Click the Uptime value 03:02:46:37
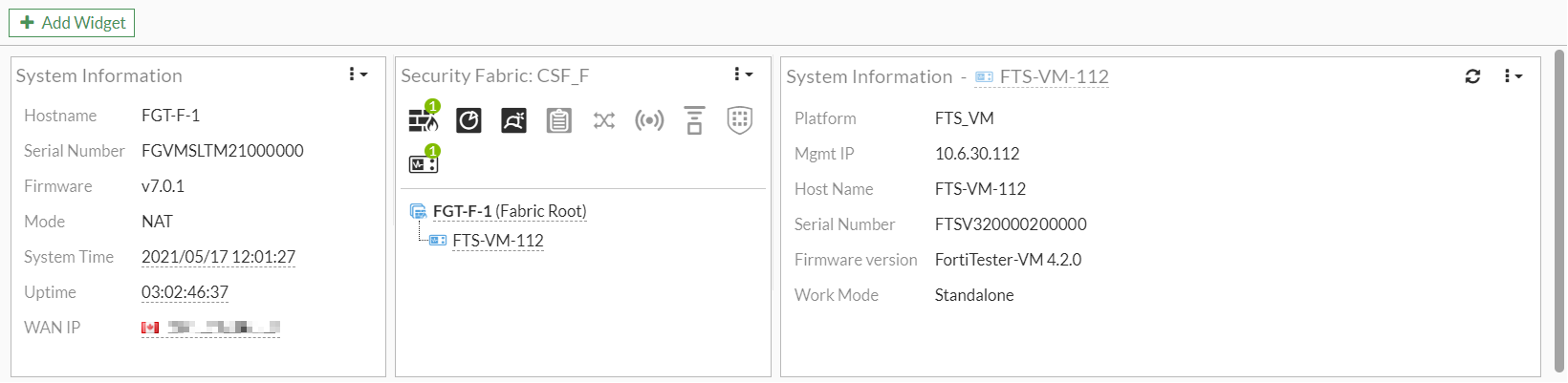This screenshot has height=383, width=1568. pyautogui.click(x=185, y=292)
